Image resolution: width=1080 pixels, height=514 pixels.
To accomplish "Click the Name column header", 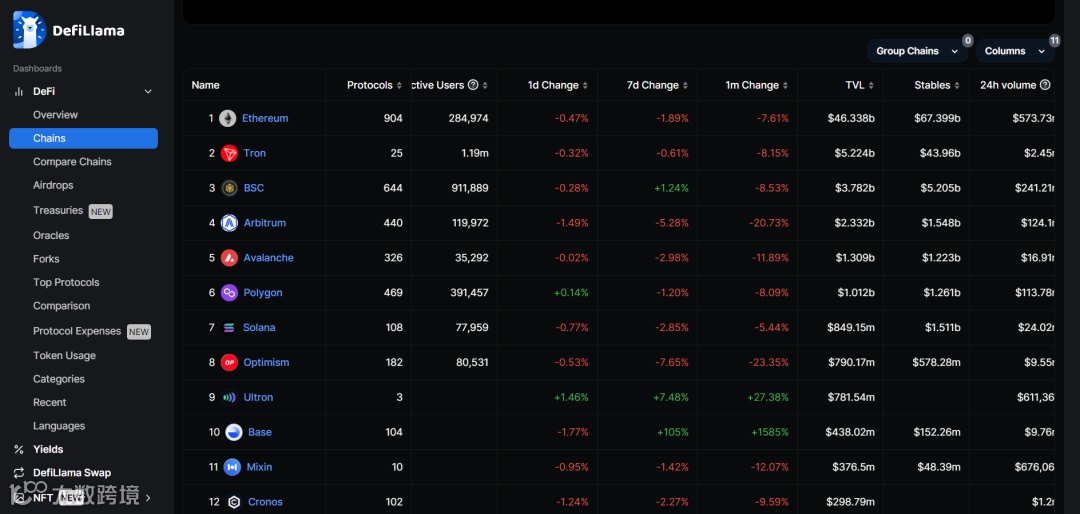I will [x=205, y=85].
